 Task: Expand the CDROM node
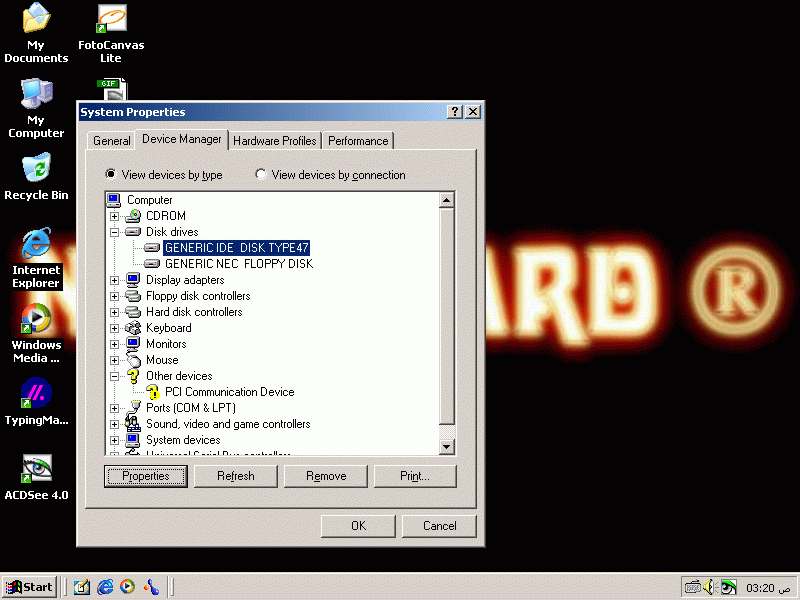click(x=114, y=216)
